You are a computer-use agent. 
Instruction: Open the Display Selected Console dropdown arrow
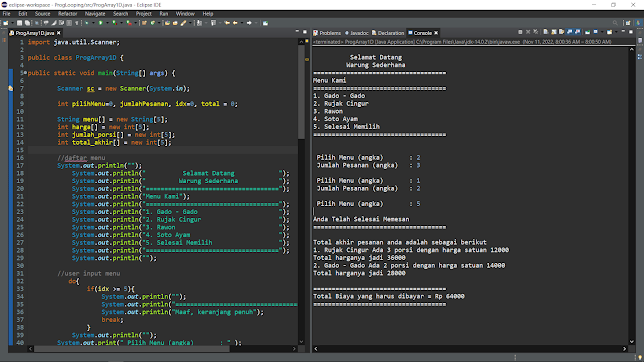coord(602,32)
